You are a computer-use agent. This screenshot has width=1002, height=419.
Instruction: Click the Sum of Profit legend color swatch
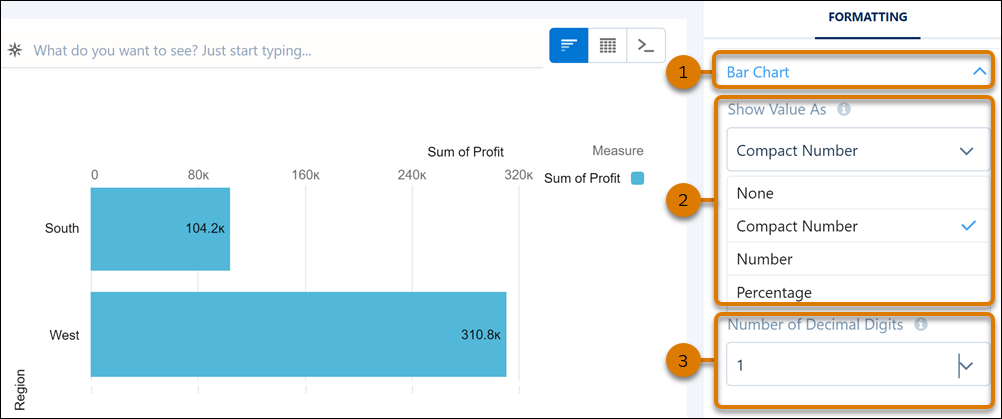click(x=637, y=179)
